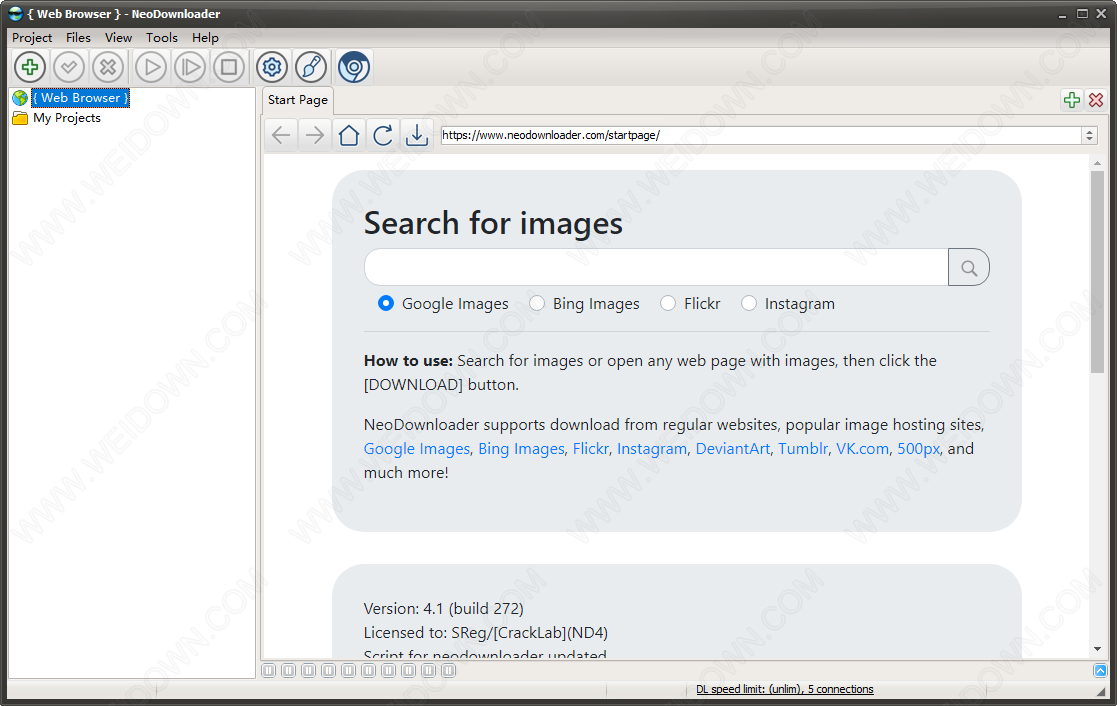Select the My Projects tree item

pyautogui.click(x=67, y=118)
